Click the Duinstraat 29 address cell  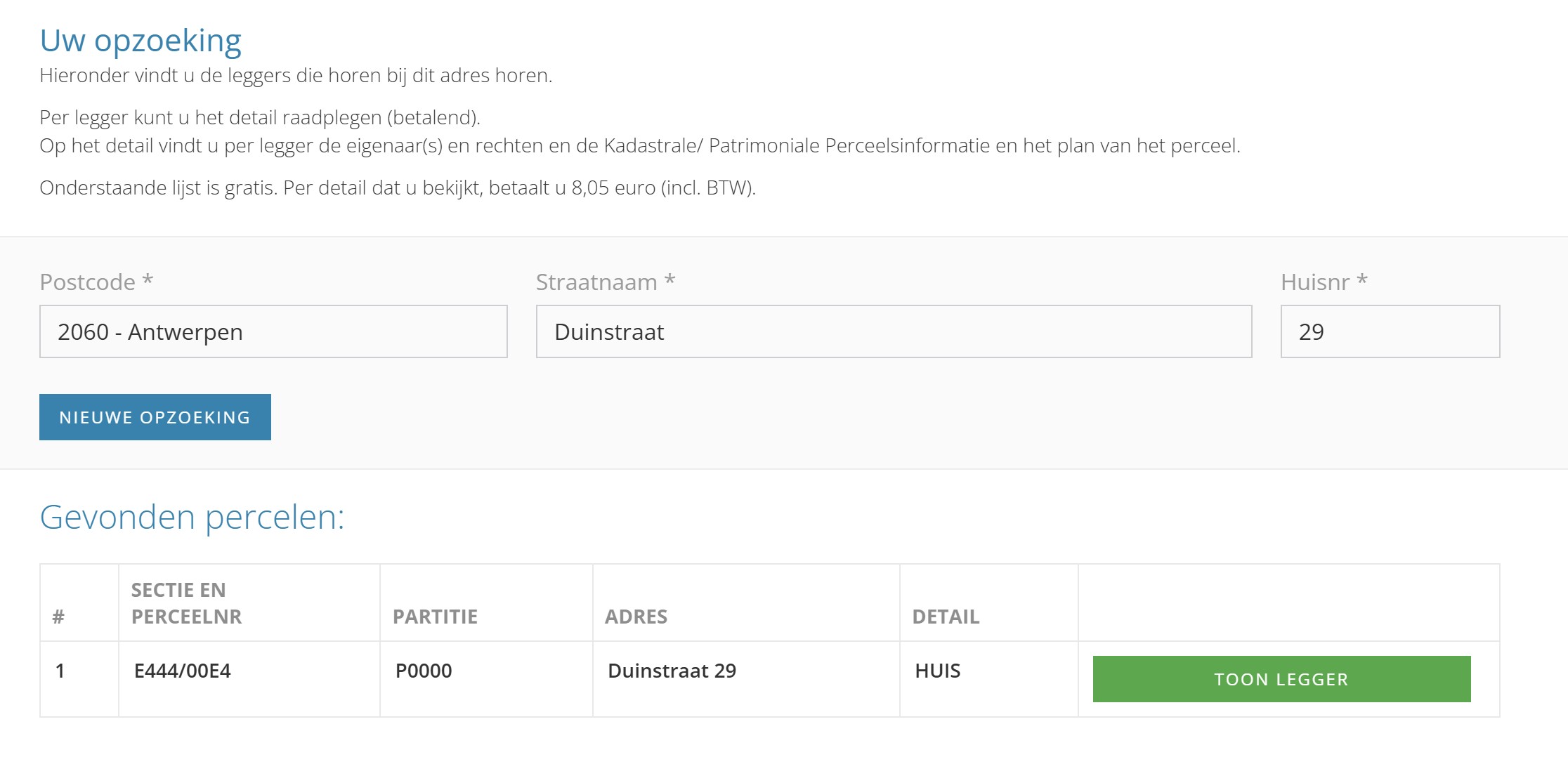pos(672,671)
